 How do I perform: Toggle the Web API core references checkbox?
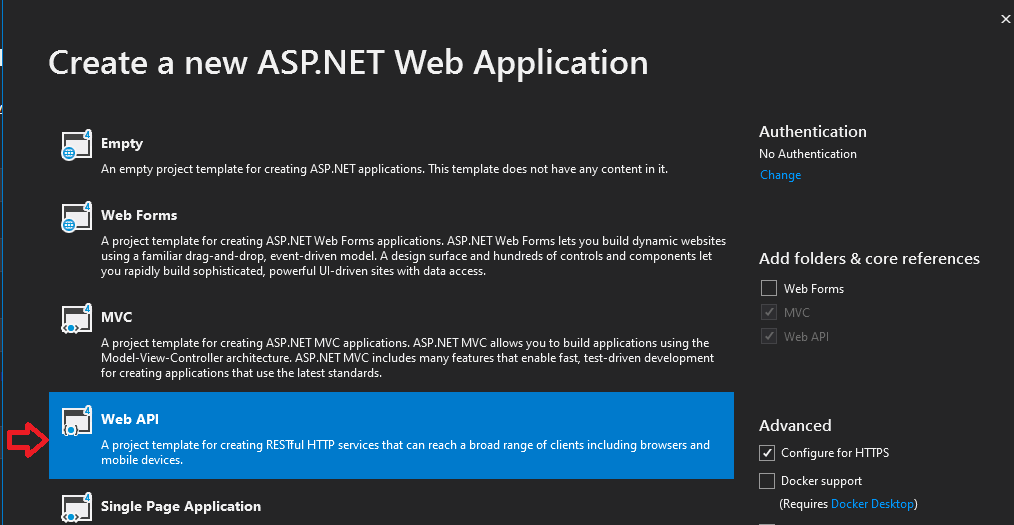coord(769,336)
